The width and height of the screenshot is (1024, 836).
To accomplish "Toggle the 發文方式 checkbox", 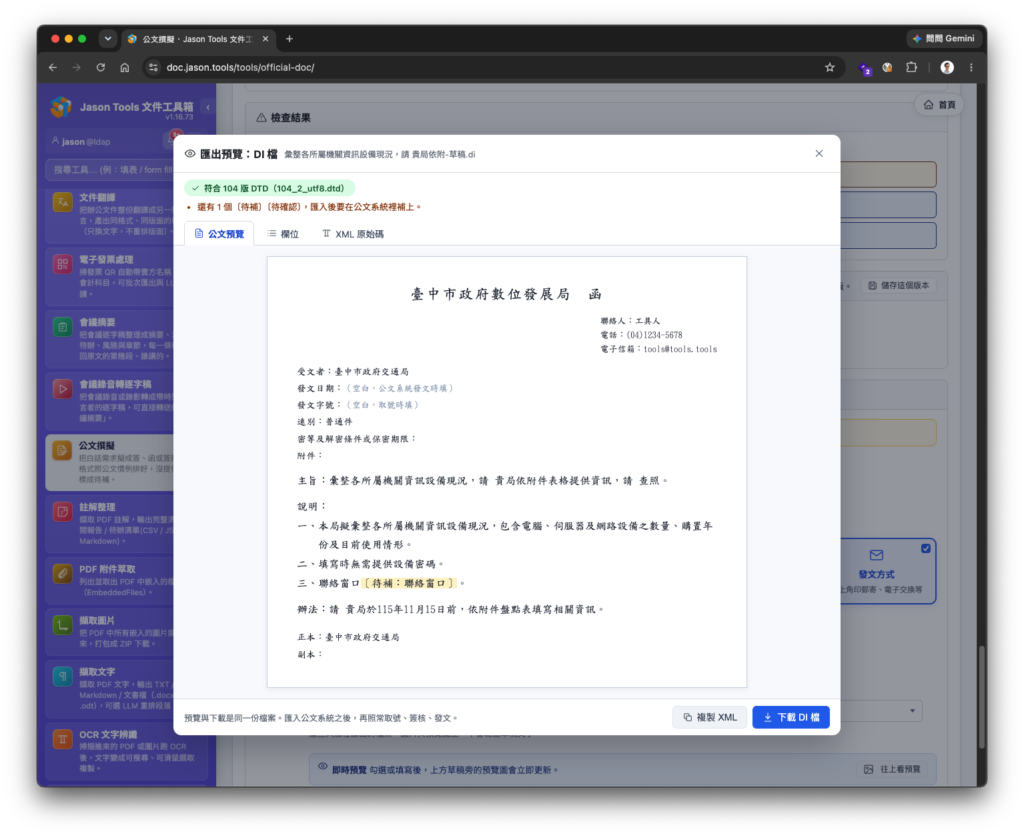I will click(x=925, y=549).
